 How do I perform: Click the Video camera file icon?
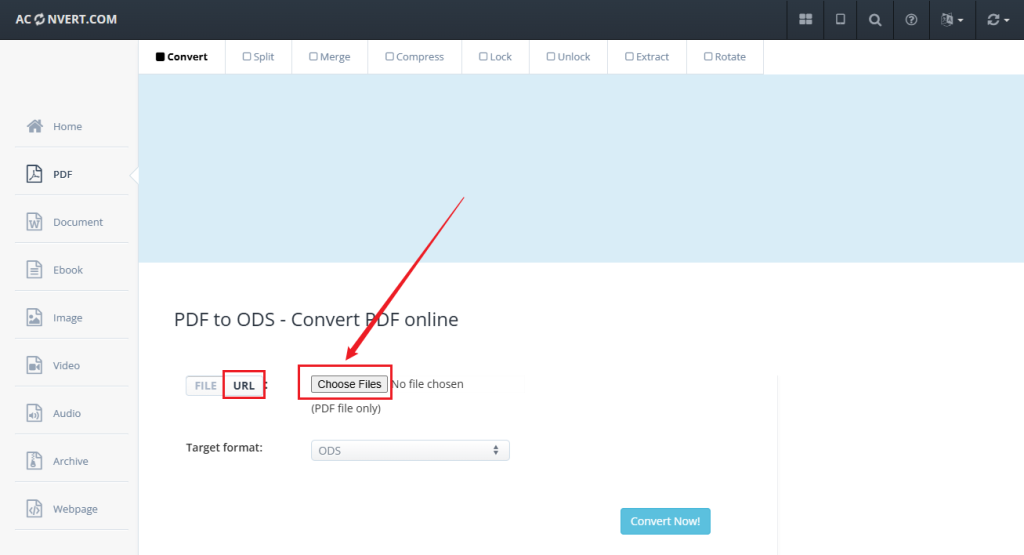point(34,365)
